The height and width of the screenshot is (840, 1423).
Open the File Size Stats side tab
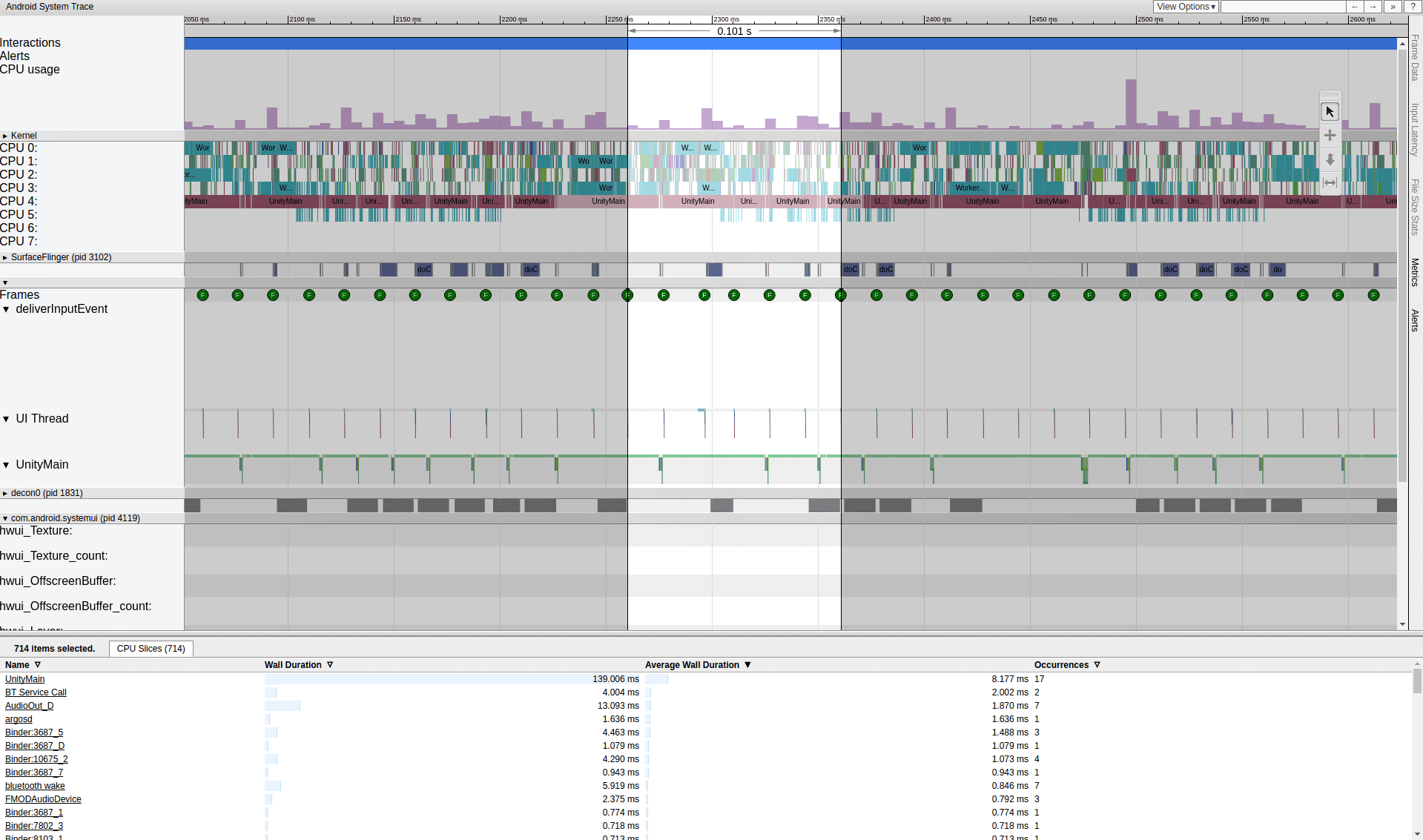[x=1415, y=207]
